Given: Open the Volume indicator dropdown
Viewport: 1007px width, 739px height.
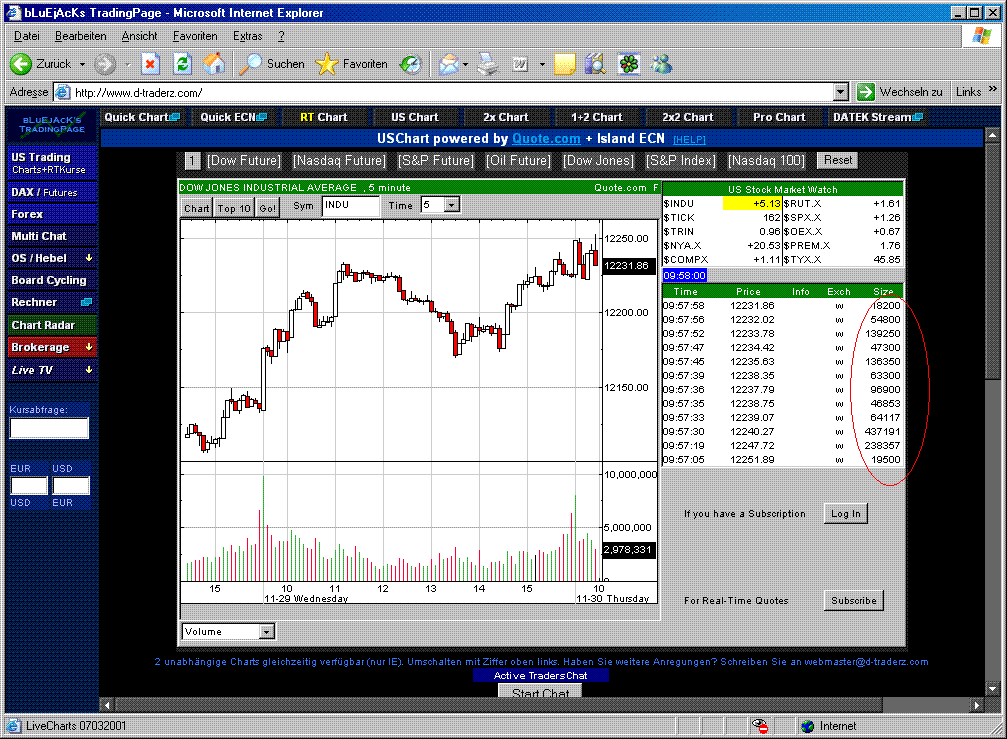Looking at the screenshot, I should pyautogui.click(x=267, y=632).
